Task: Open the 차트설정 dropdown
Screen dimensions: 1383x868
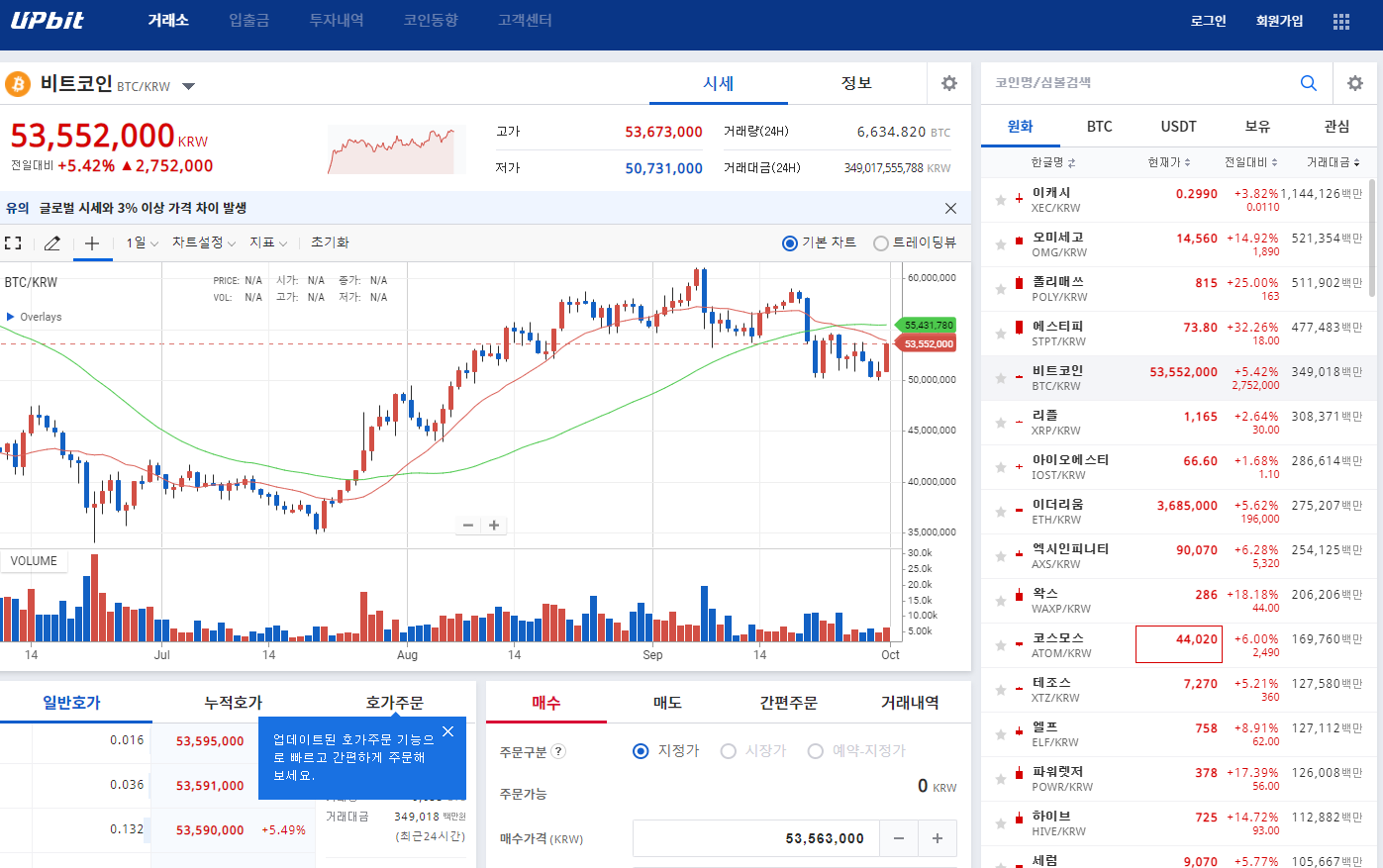Action: (204, 242)
